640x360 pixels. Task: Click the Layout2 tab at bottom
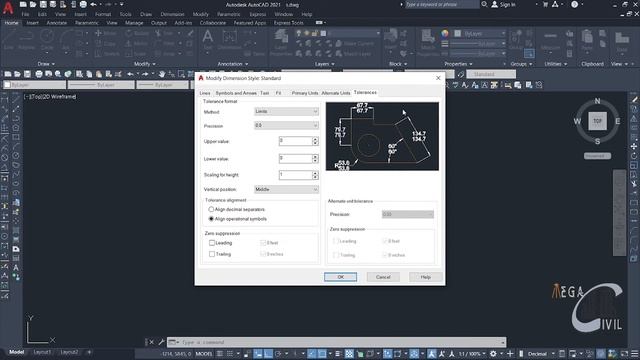(69, 352)
